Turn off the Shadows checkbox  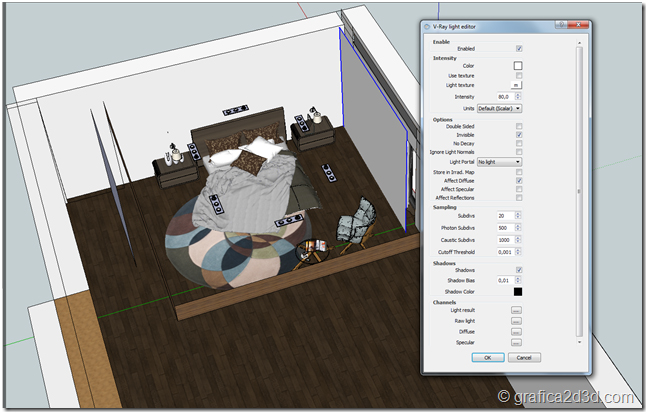point(518,270)
